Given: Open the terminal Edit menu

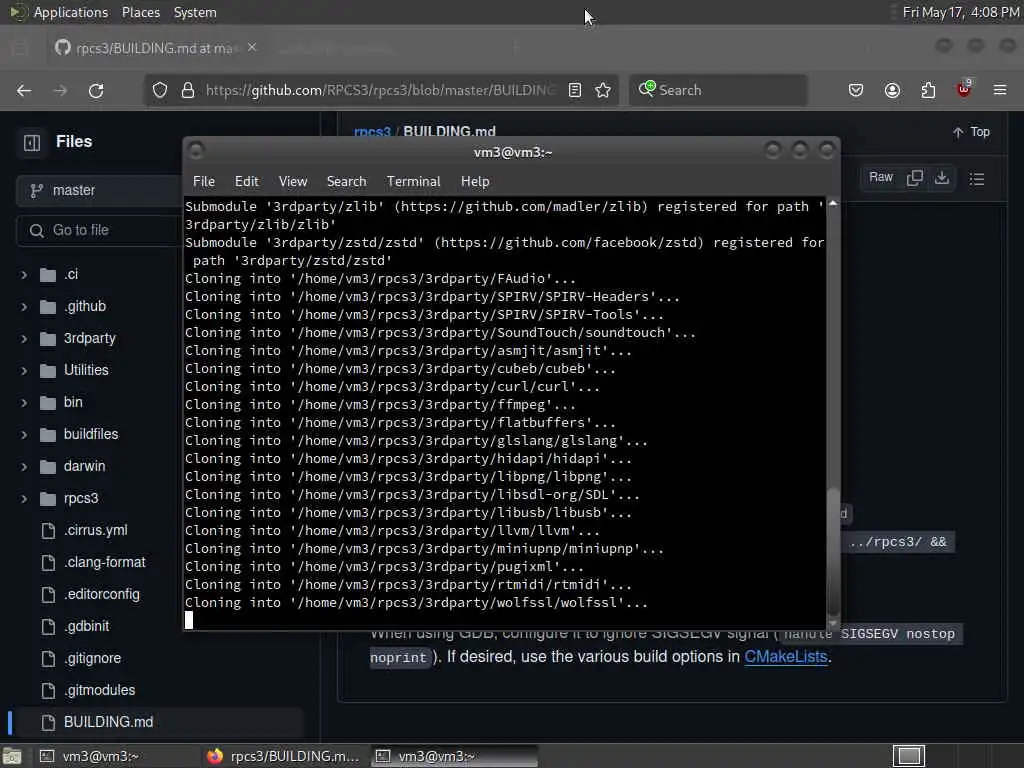Looking at the screenshot, I should (x=247, y=182).
